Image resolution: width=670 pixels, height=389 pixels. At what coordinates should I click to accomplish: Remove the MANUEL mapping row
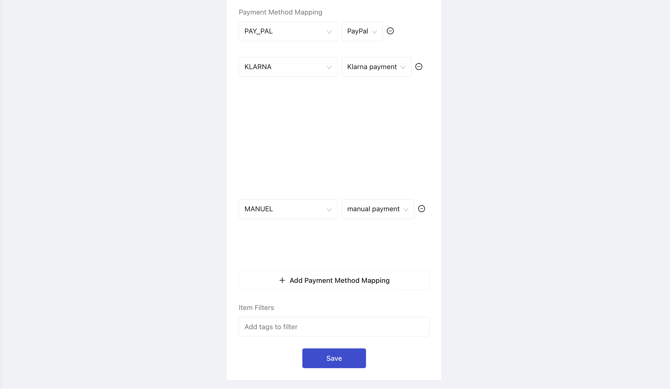click(x=421, y=209)
